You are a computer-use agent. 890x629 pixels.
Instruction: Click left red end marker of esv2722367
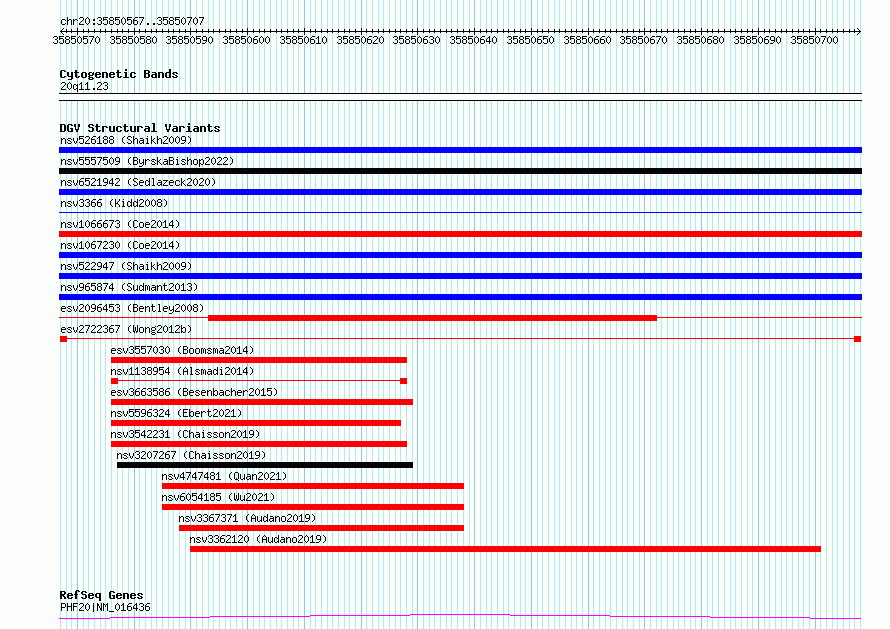click(x=64, y=339)
